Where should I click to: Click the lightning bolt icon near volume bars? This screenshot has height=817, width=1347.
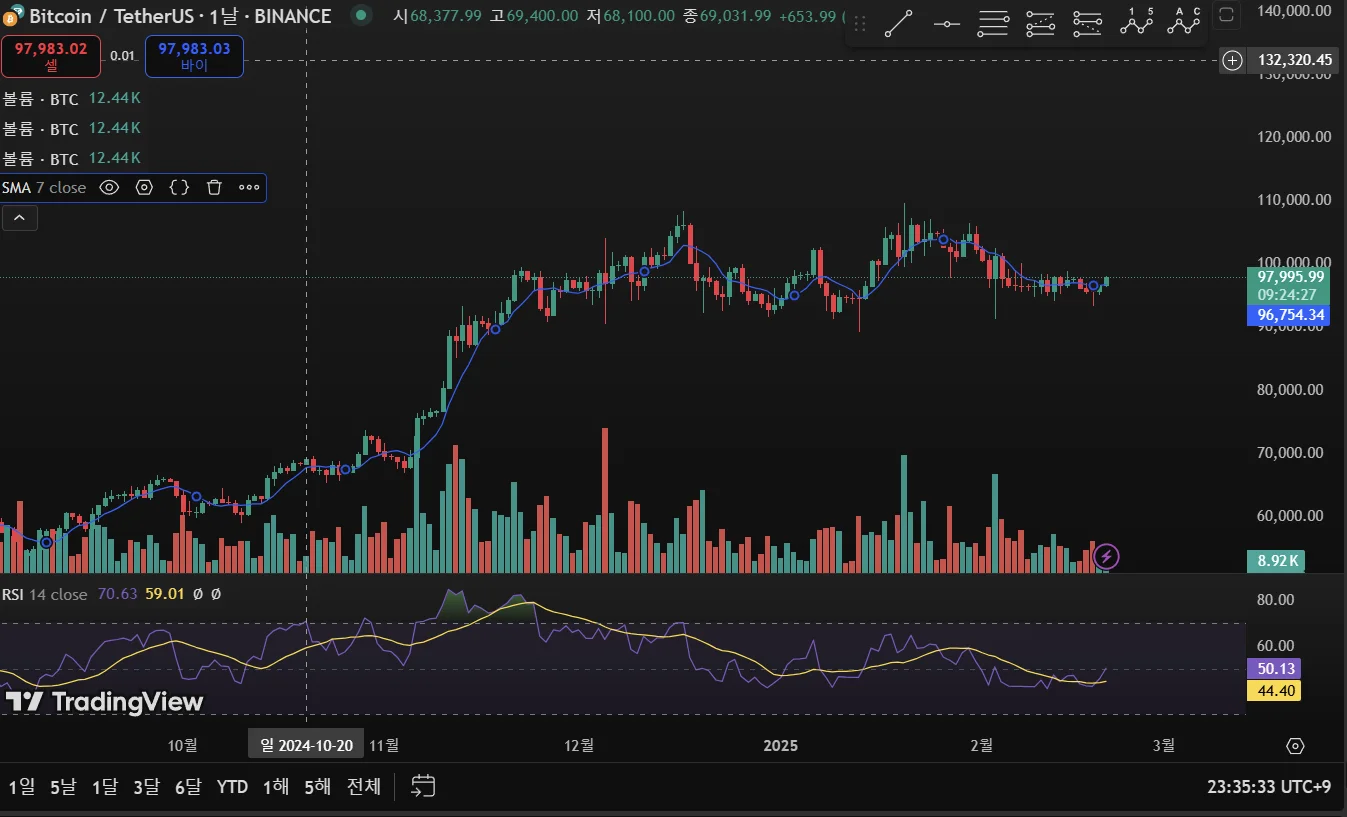(x=1106, y=556)
